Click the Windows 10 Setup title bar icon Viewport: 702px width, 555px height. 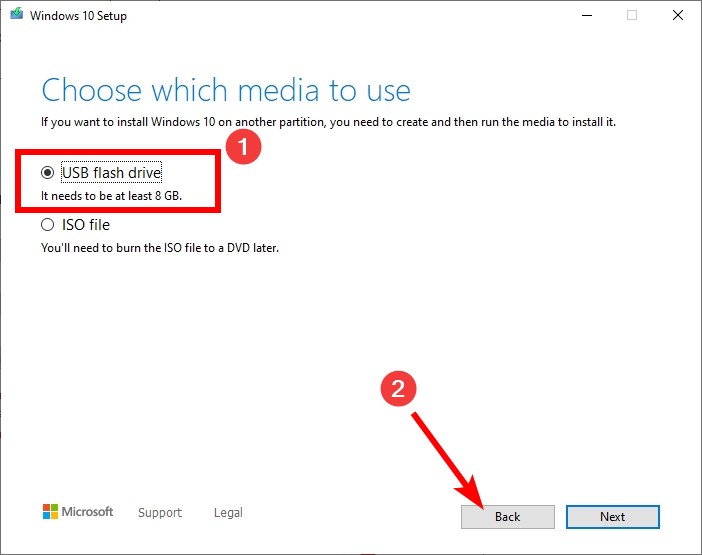[x=17, y=14]
